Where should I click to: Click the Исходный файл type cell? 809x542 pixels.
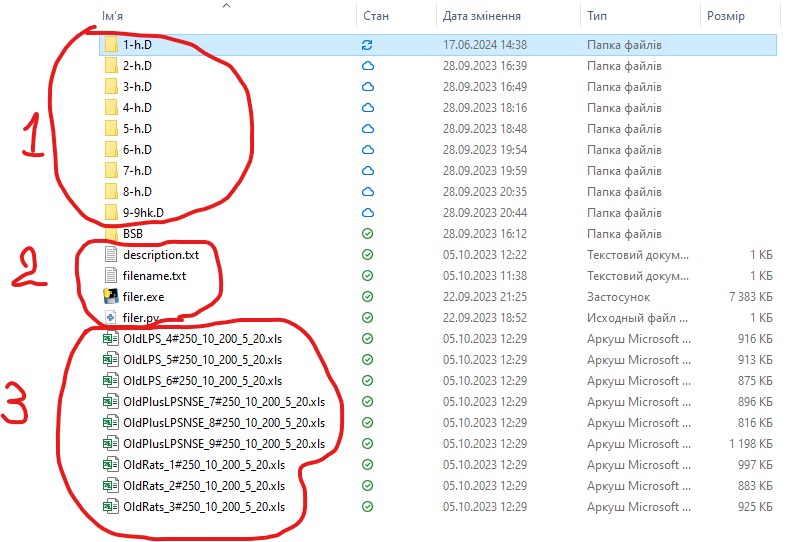pyautogui.click(x=637, y=318)
